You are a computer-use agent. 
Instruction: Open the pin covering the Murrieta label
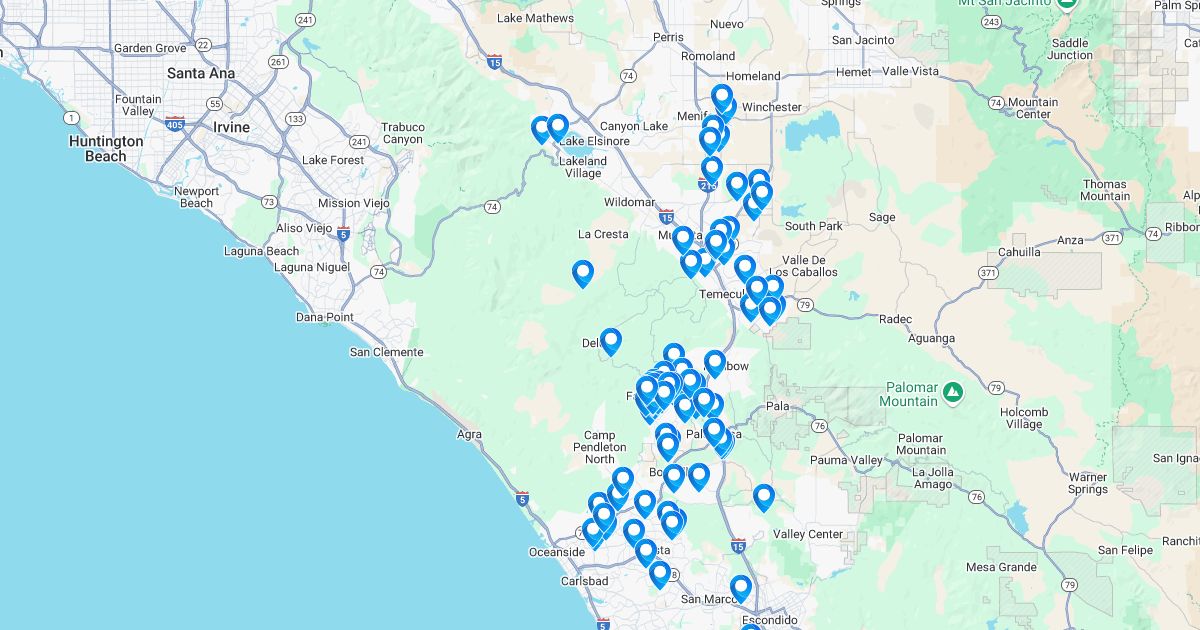click(683, 240)
